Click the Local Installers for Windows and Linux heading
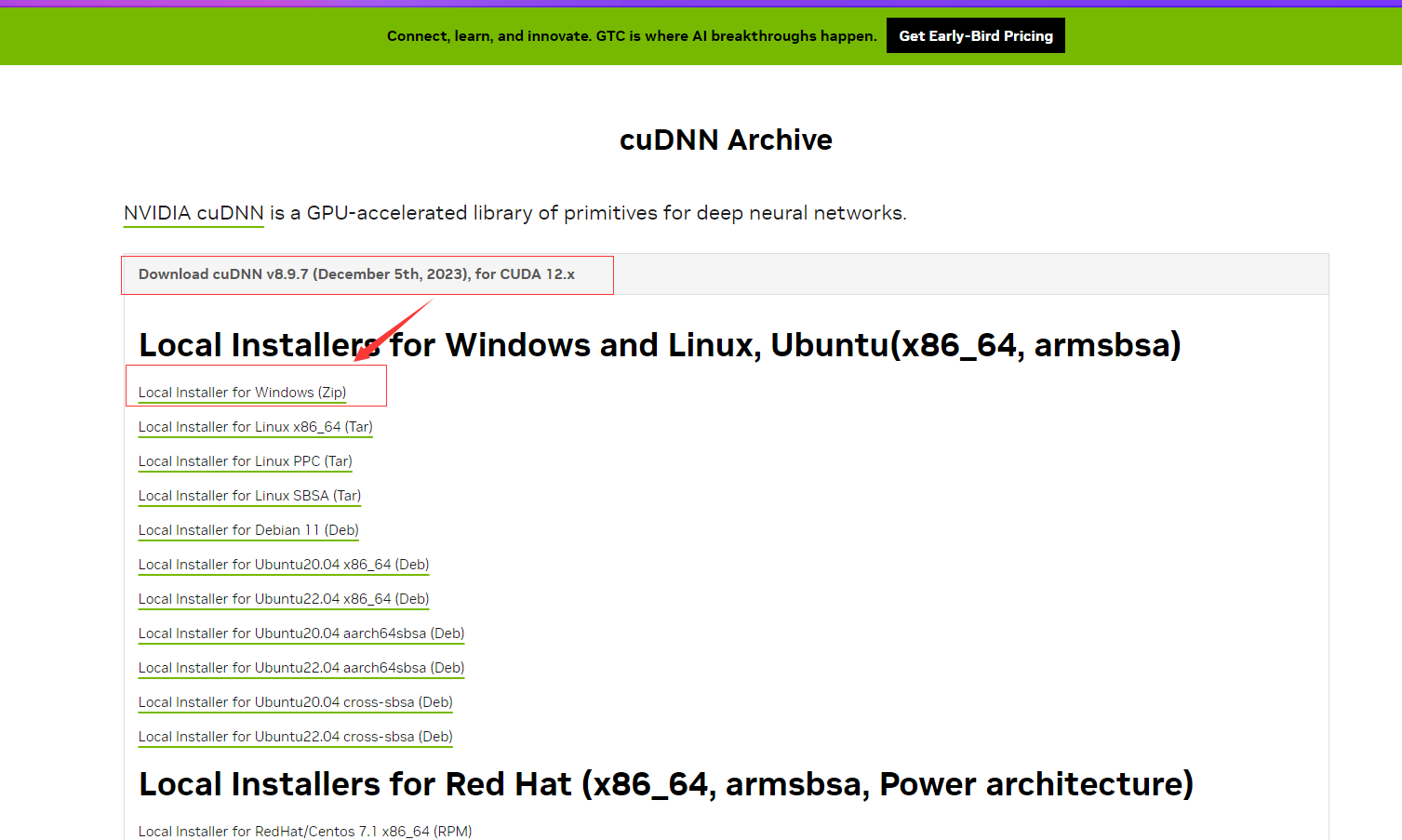The width and height of the screenshot is (1402, 840). (x=660, y=345)
